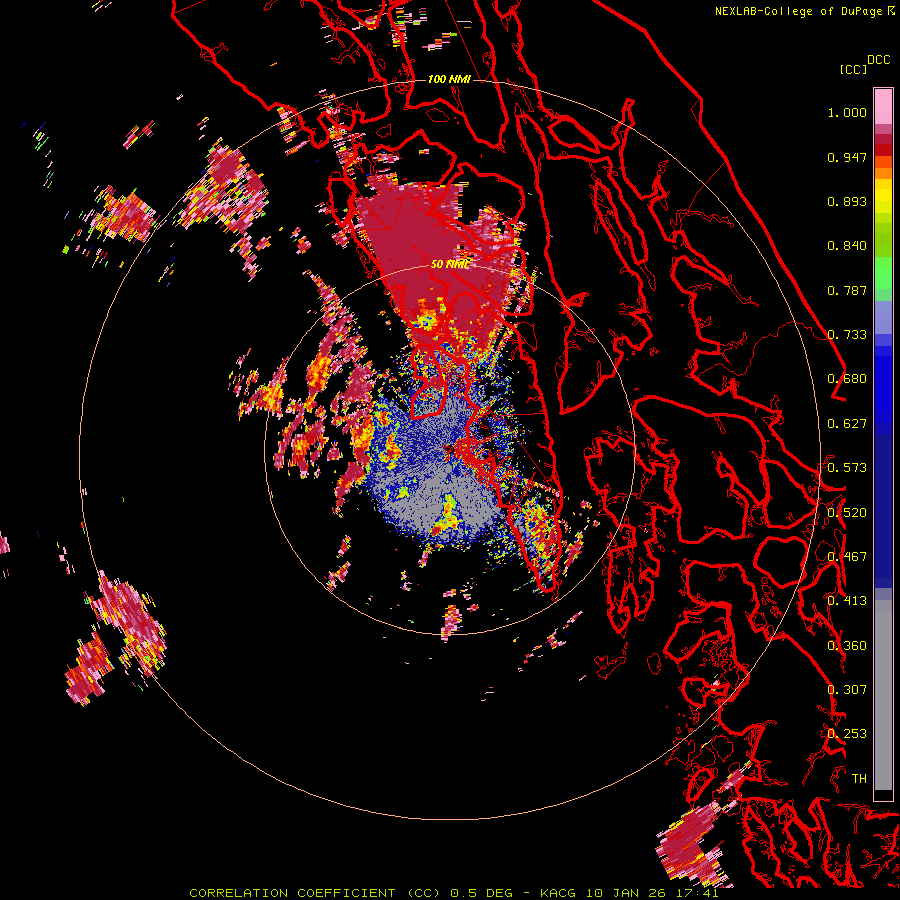The image size is (900, 900).
Task: Click the DCC label above the color scale
Action: (879, 60)
